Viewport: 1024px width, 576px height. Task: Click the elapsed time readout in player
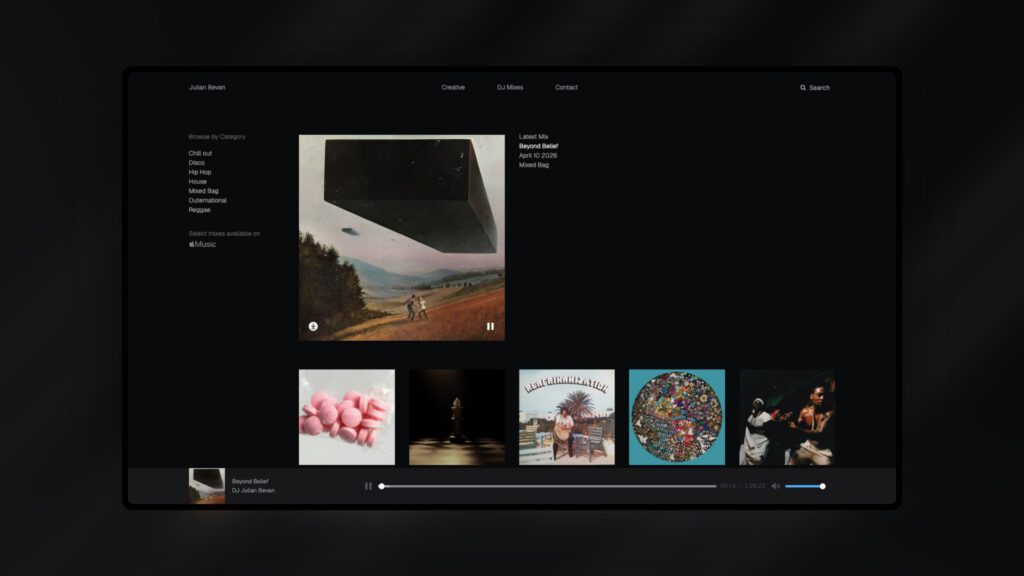(x=728, y=486)
